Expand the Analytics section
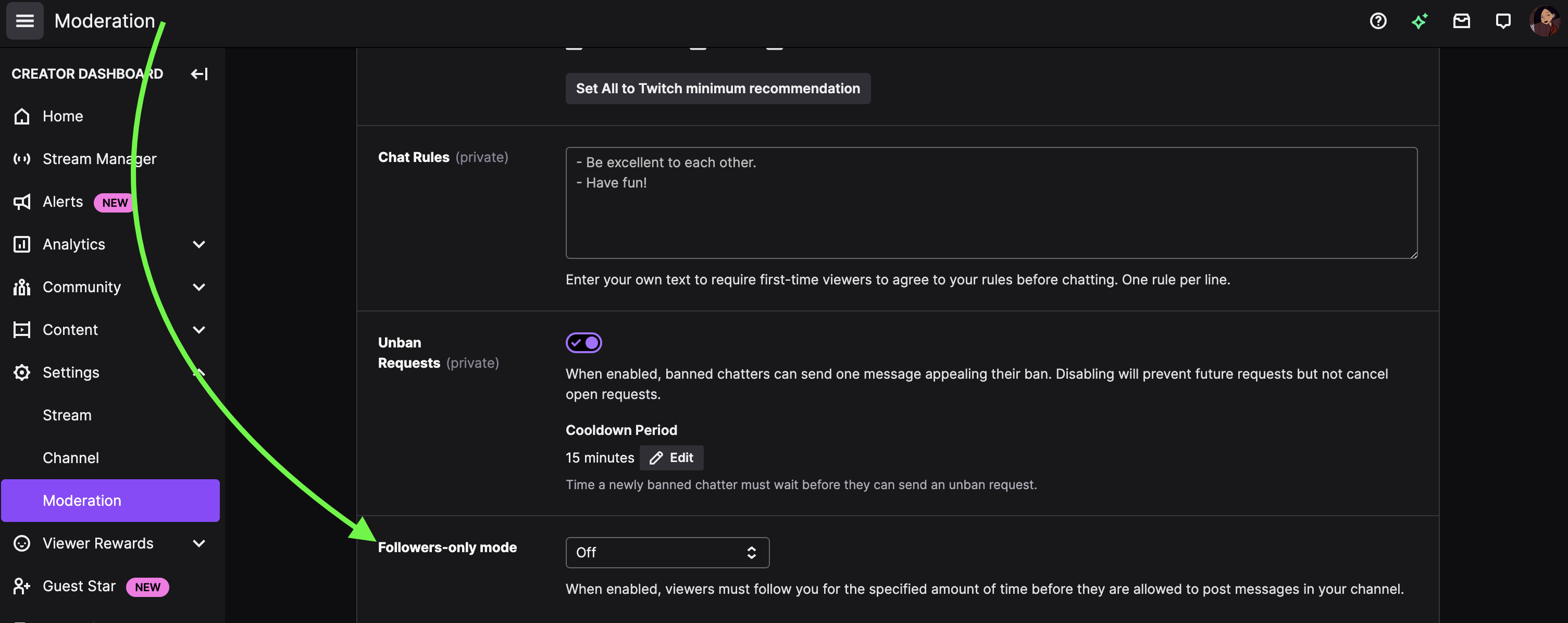The height and width of the screenshot is (623, 1568). (x=198, y=245)
